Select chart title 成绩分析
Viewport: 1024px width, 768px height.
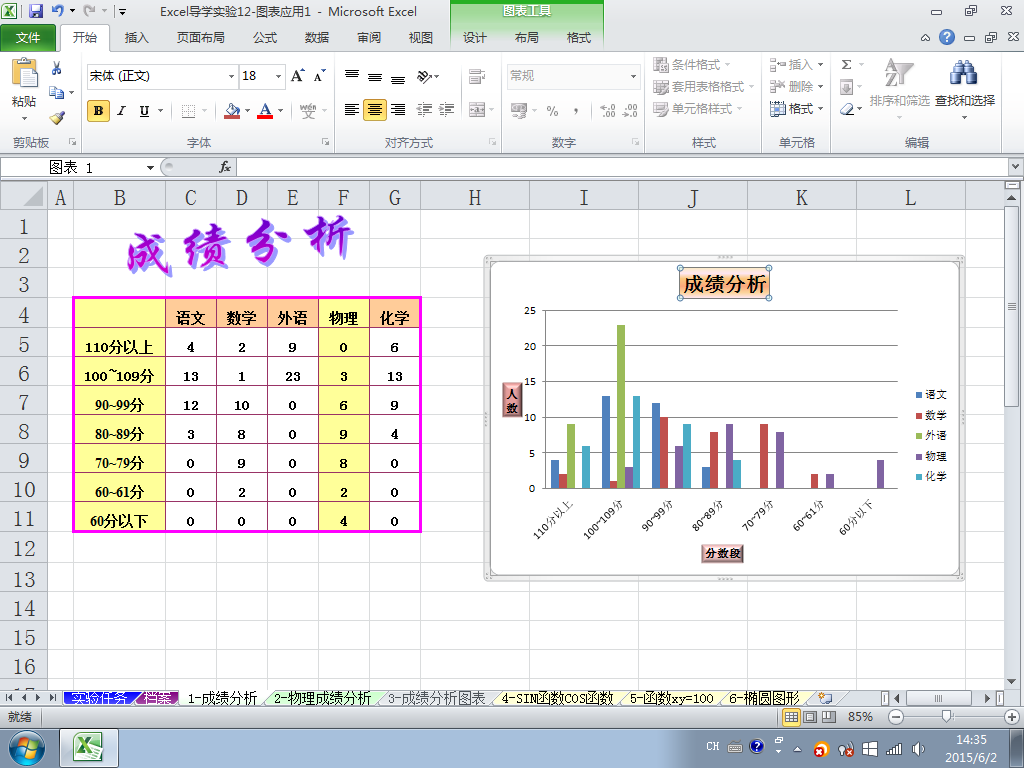click(x=724, y=284)
